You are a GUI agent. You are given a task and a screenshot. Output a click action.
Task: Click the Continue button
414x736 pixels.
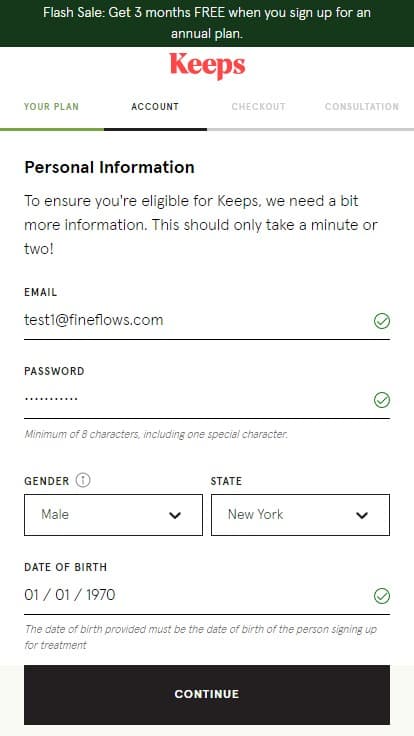click(x=207, y=695)
